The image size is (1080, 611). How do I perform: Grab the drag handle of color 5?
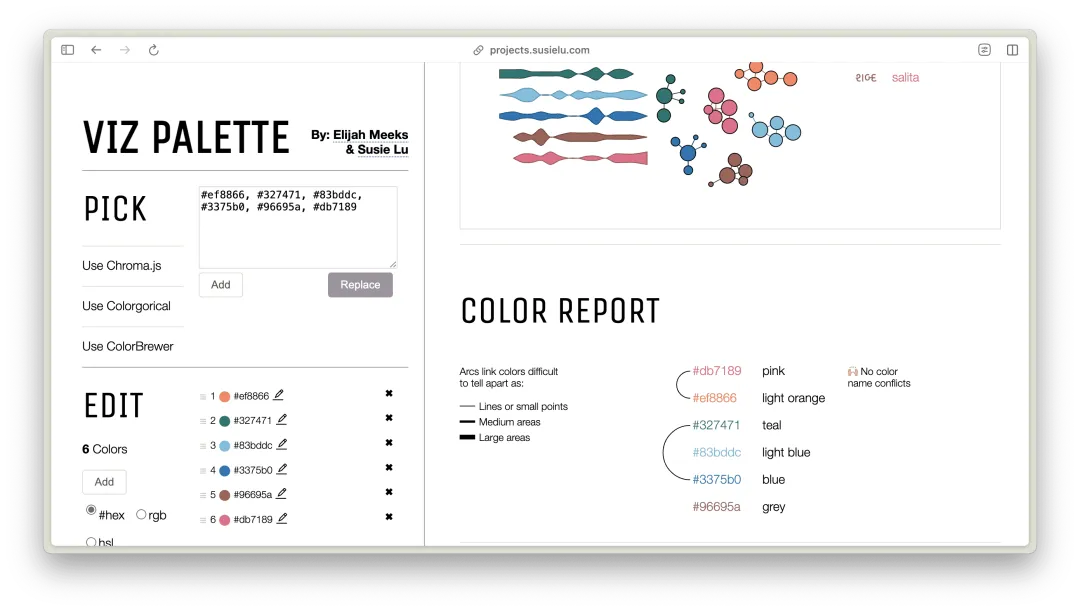[203, 495]
